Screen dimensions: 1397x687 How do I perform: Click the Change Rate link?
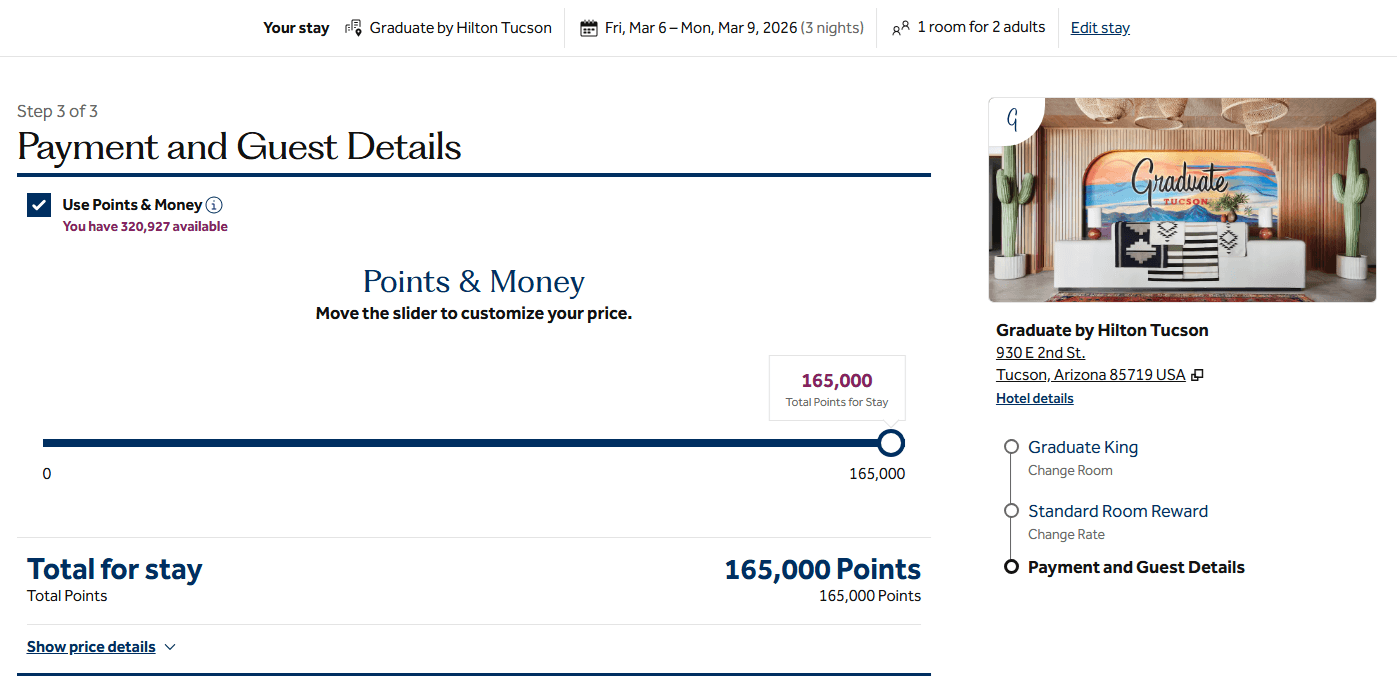click(1066, 534)
